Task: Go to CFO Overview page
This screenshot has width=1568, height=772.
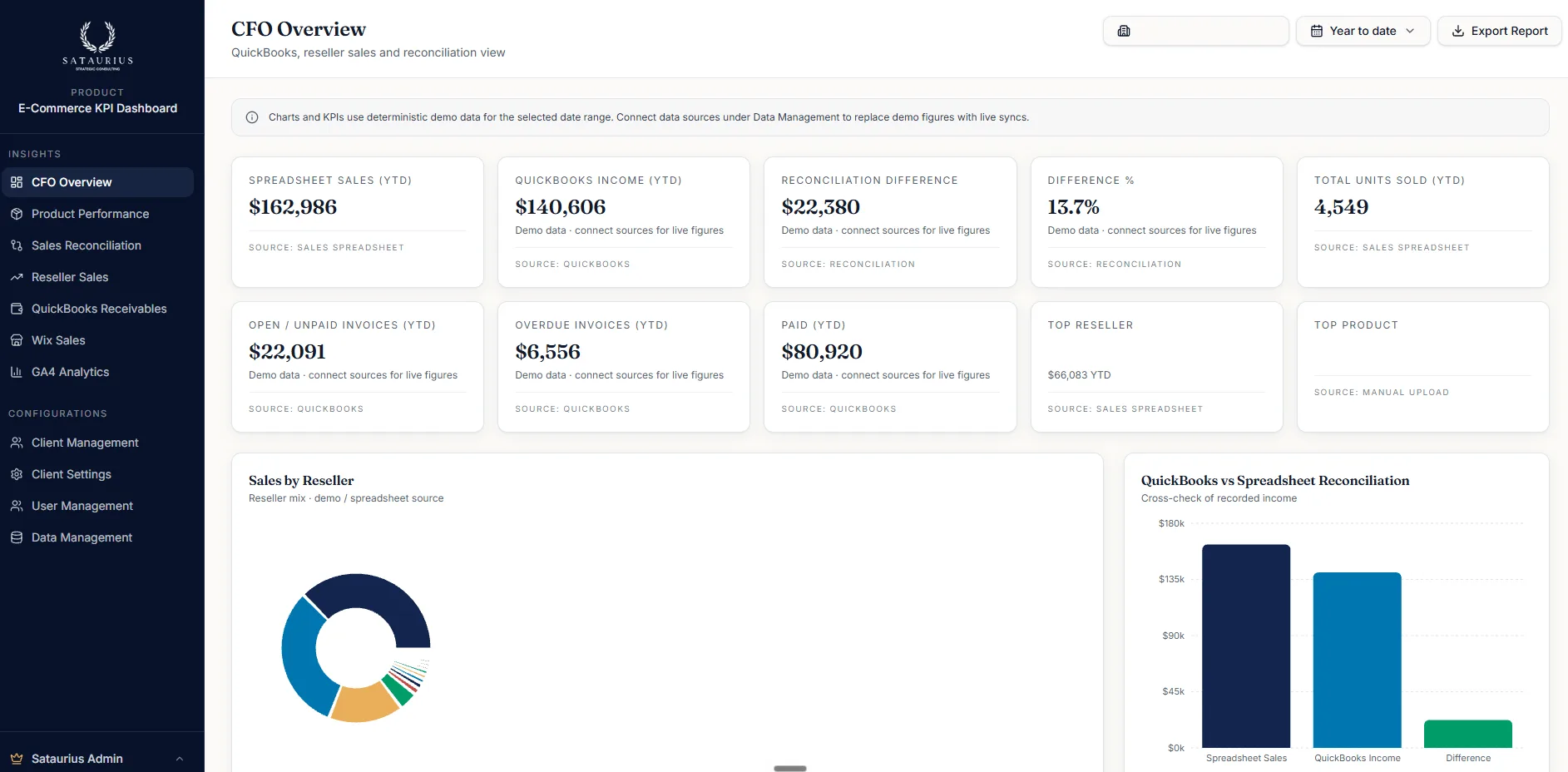Action: coord(97,182)
